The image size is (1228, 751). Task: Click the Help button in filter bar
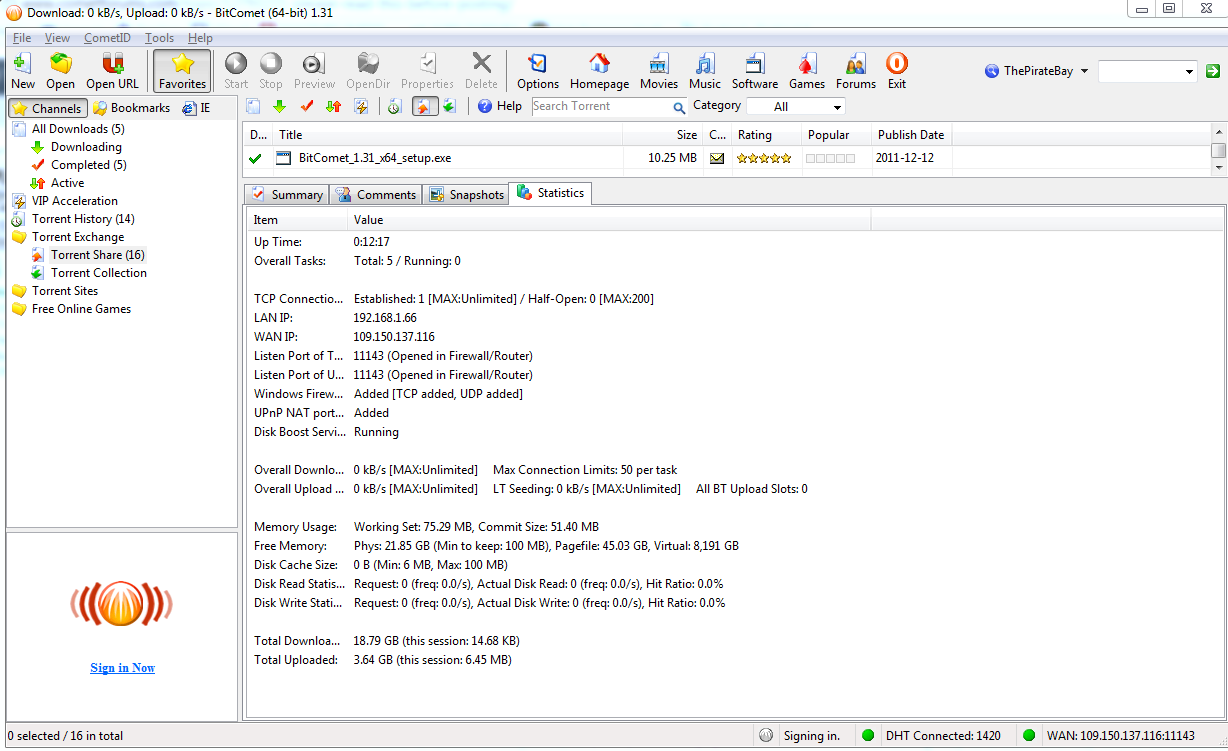499,106
